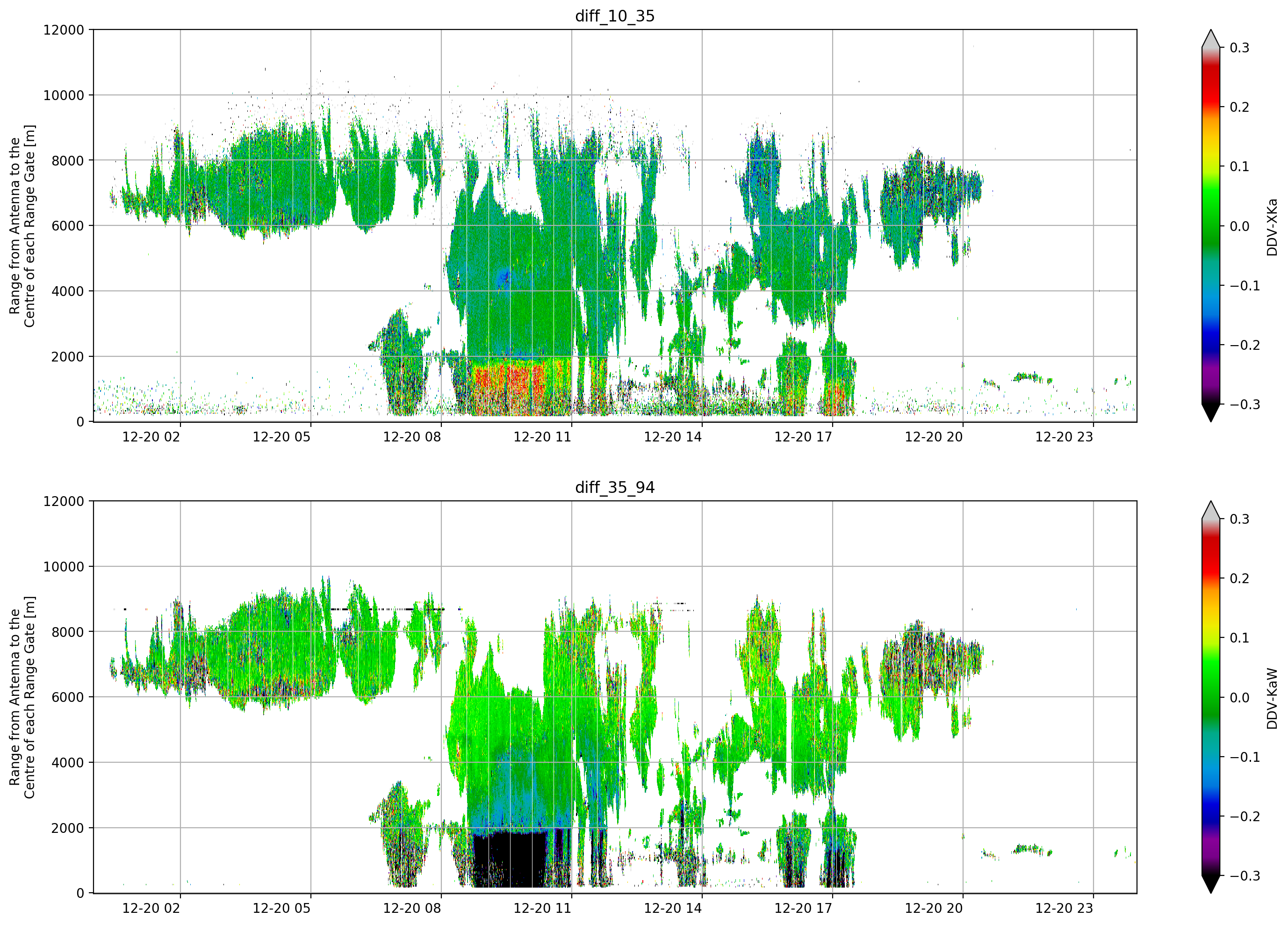This screenshot has width=1288, height=925.
Task: Click the 0.3 tick on bottom colorbar
Action: pyautogui.click(x=1240, y=519)
